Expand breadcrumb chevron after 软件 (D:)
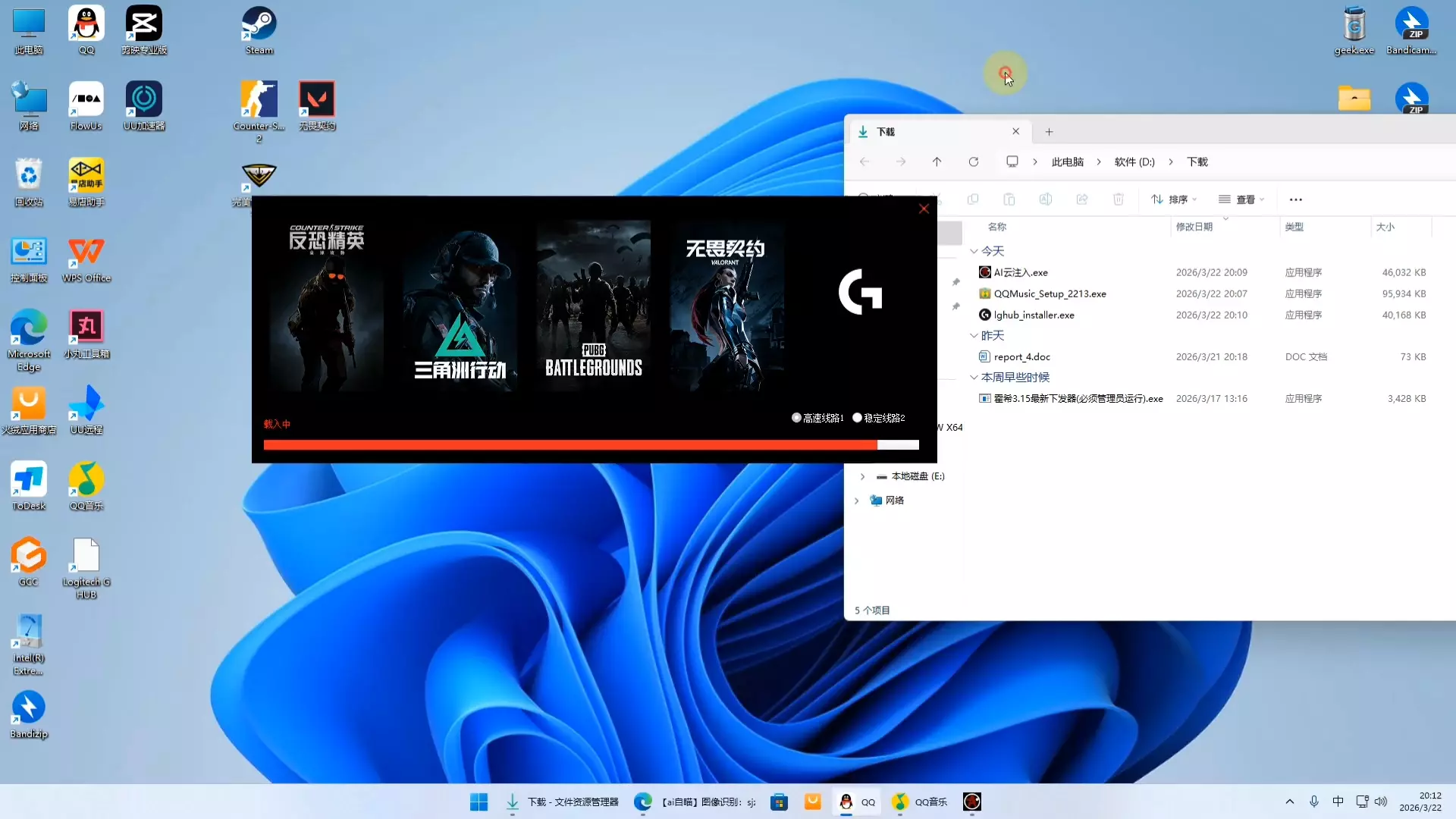 [1171, 162]
